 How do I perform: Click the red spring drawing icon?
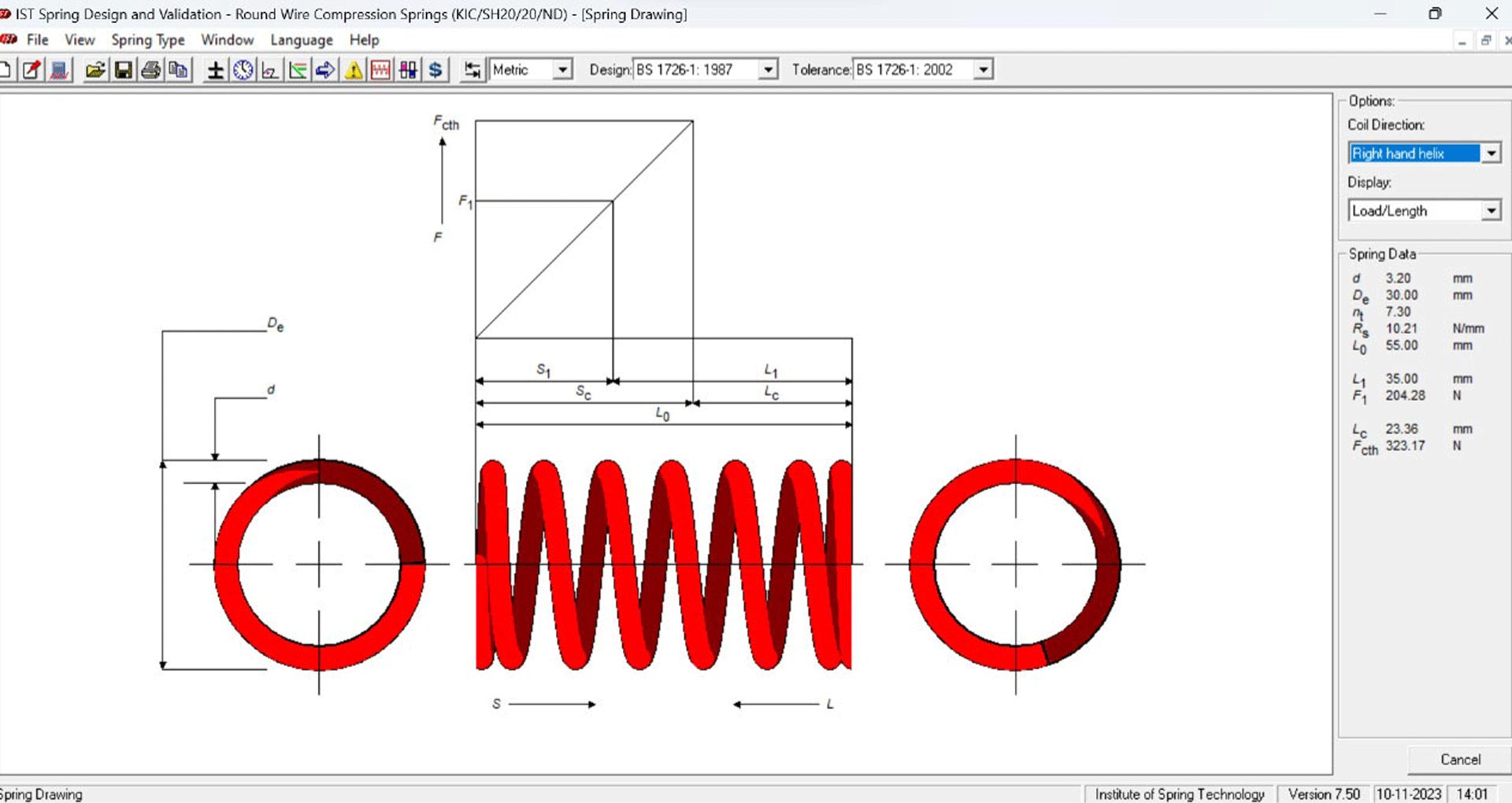pyautogui.click(x=380, y=70)
